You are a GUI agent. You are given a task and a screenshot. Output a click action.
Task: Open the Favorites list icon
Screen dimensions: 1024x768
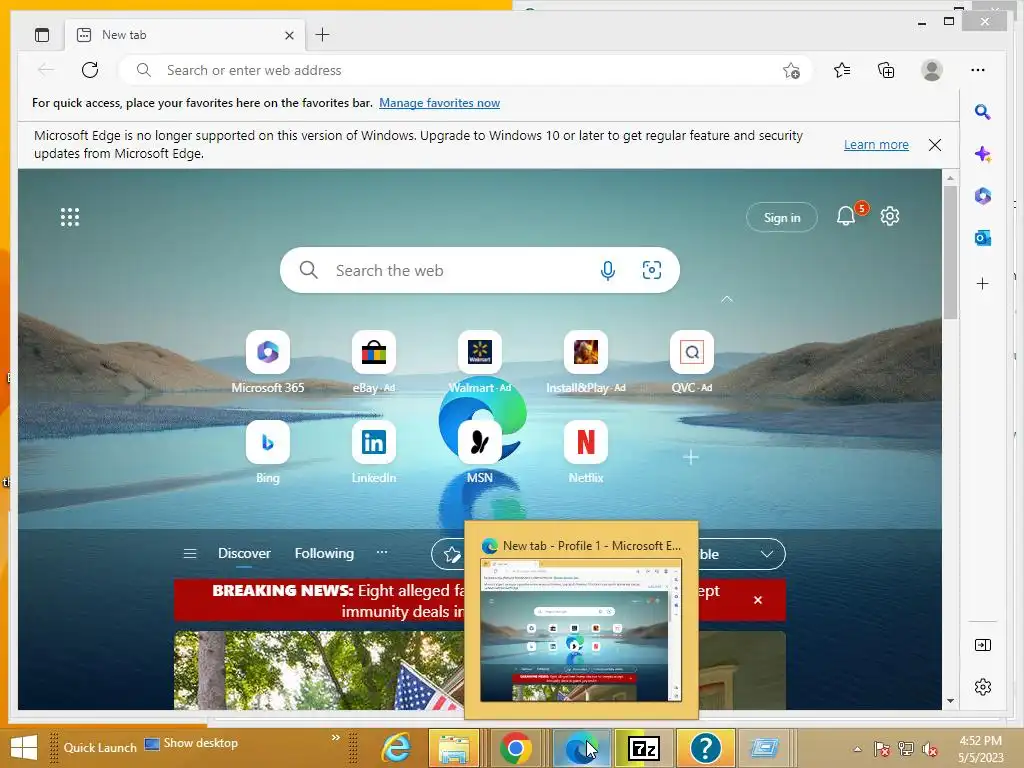click(x=842, y=70)
